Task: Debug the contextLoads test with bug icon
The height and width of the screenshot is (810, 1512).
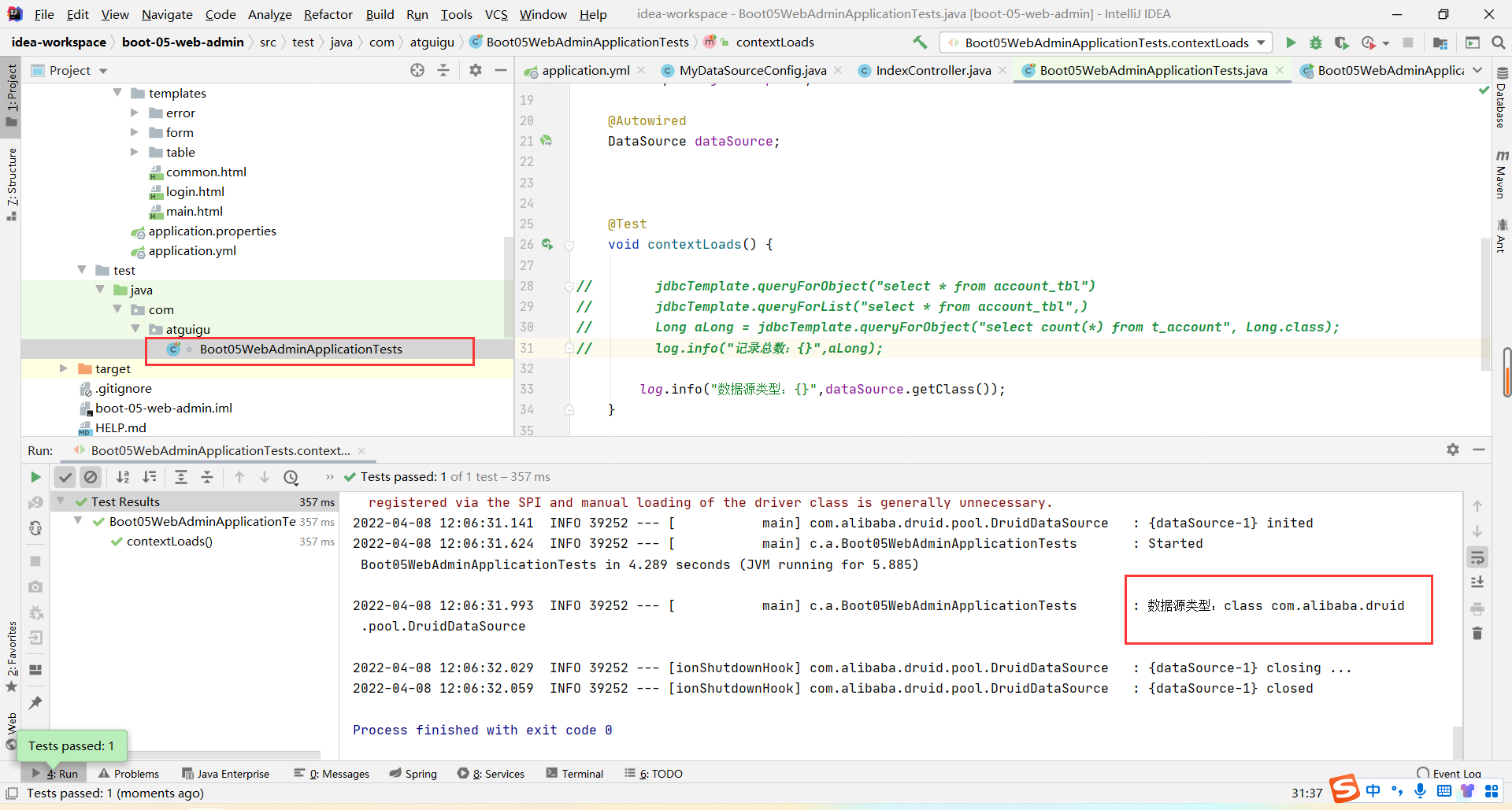Action: [1316, 43]
